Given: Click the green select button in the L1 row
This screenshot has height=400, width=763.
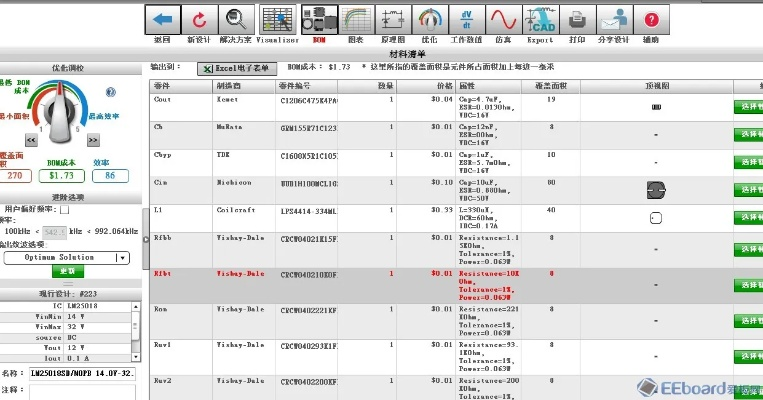Looking at the screenshot, I should (748, 218).
